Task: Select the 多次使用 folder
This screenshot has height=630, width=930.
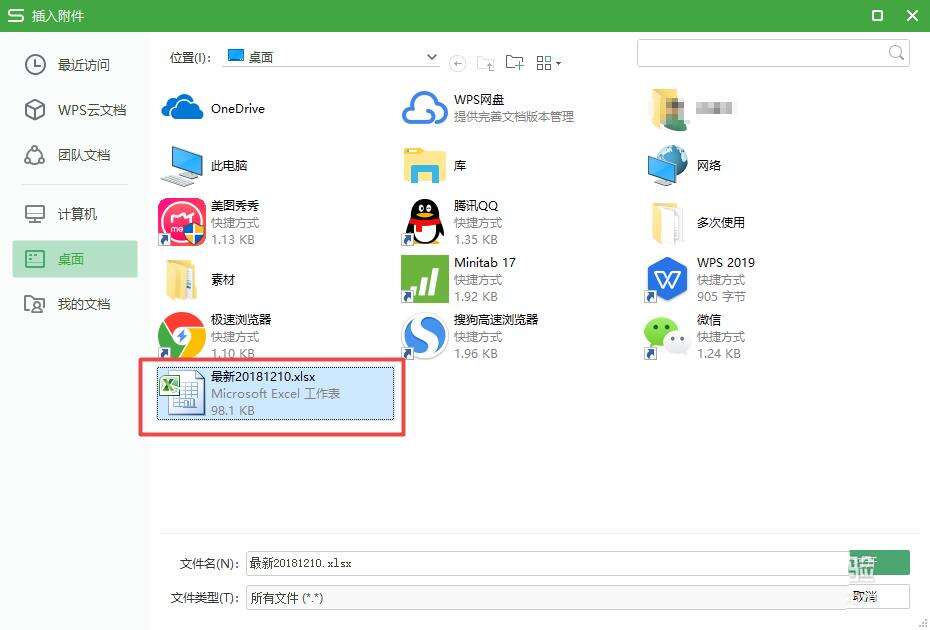Action: (x=697, y=222)
